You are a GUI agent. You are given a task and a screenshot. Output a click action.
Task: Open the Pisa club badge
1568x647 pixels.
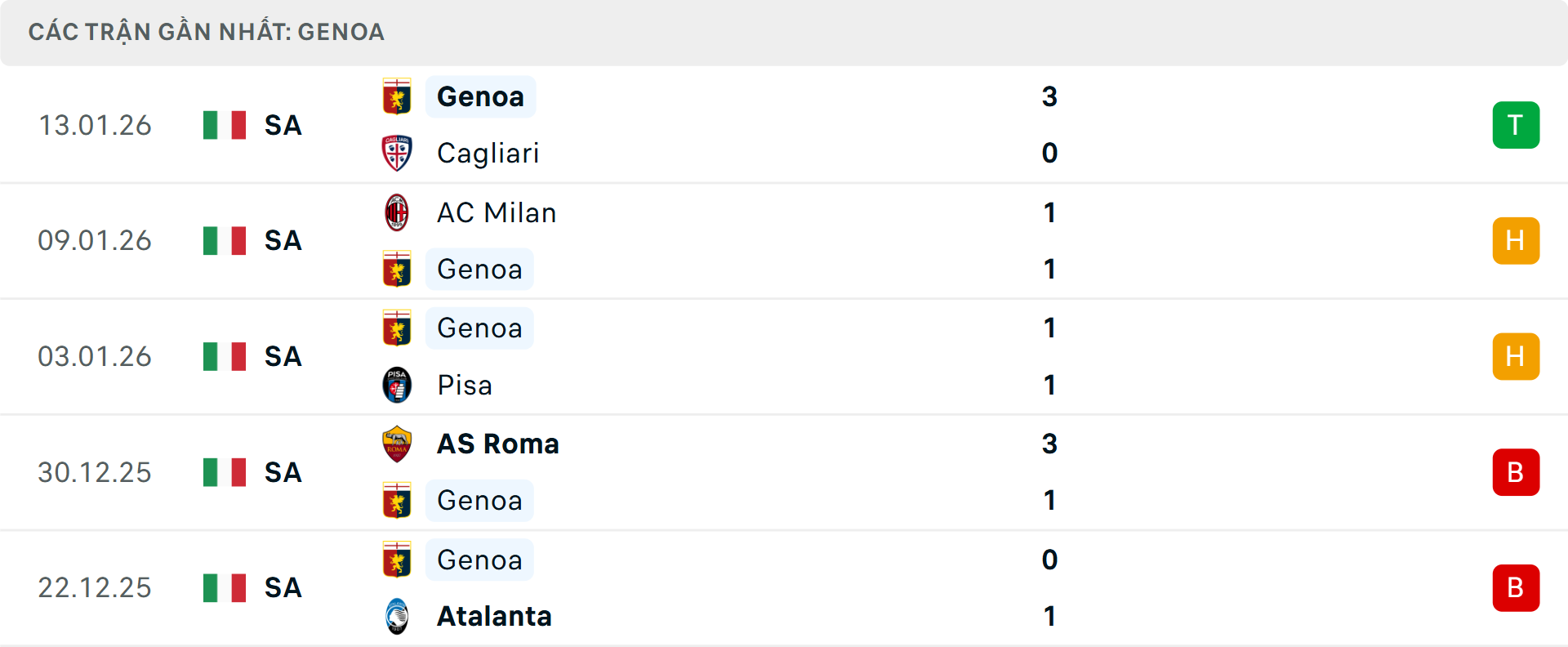pos(398,385)
